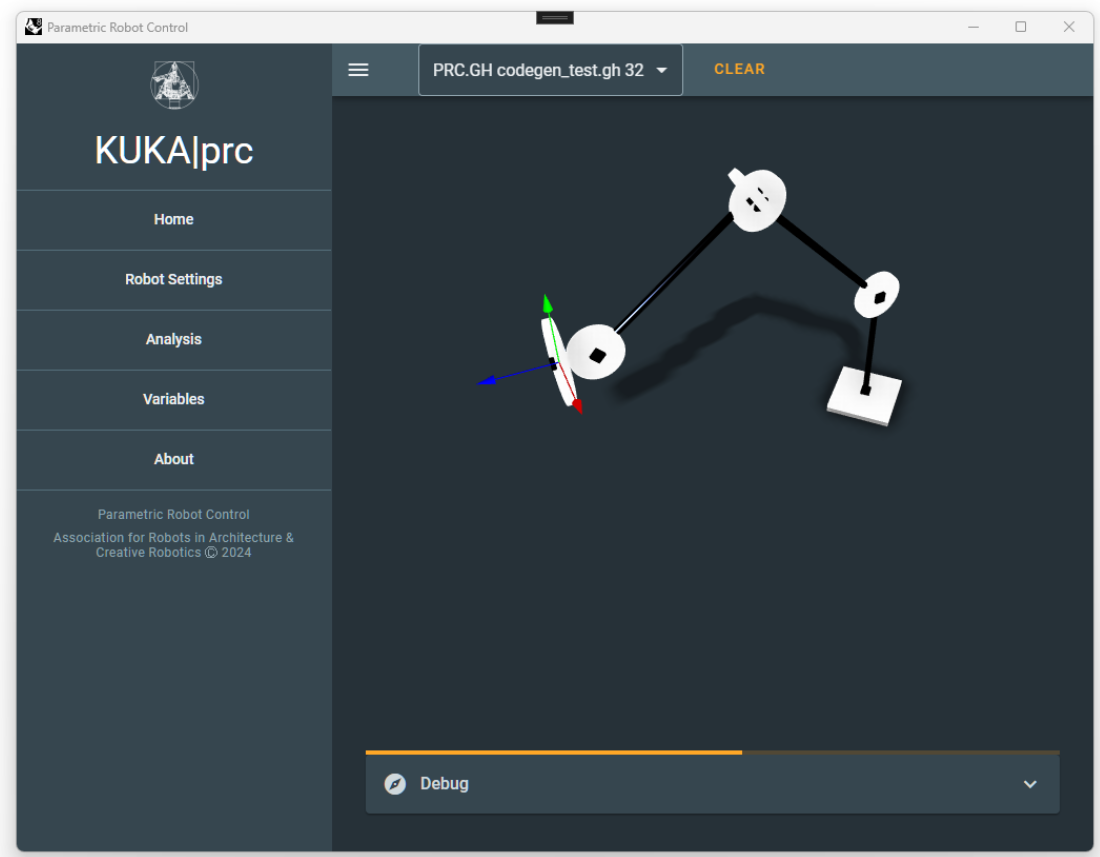
Task: Click the CLEAR button
Action: [739, 69]
